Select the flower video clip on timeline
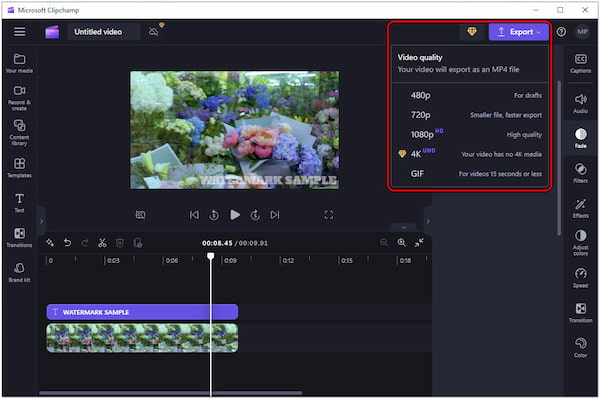The image size is (600, 399). tap(142, 338)
